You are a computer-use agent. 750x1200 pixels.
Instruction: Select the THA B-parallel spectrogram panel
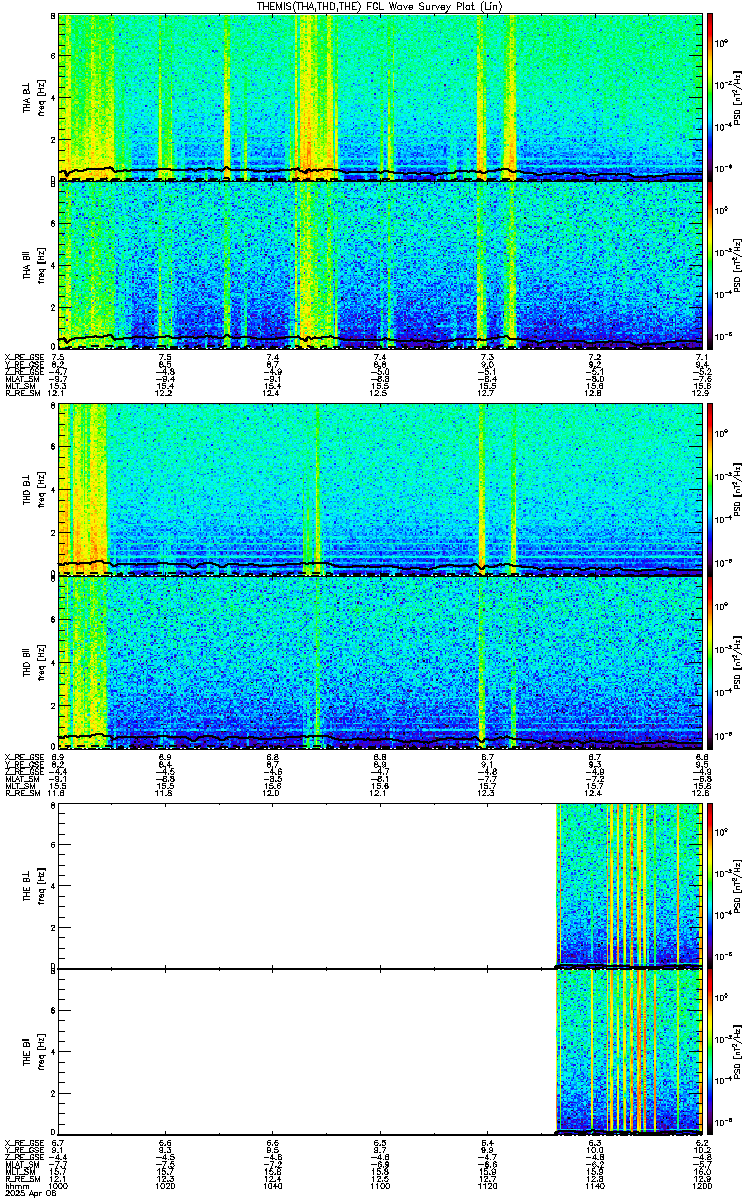click(380, 265)
